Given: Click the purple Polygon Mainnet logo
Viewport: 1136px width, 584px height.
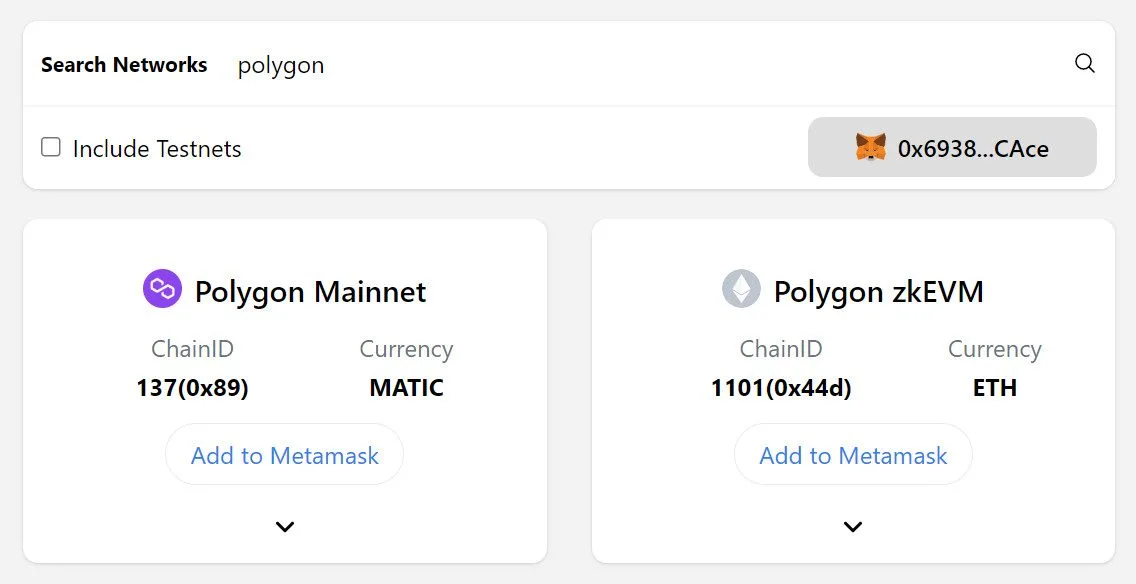Looking at the screenshot, I should coord(162,289).
